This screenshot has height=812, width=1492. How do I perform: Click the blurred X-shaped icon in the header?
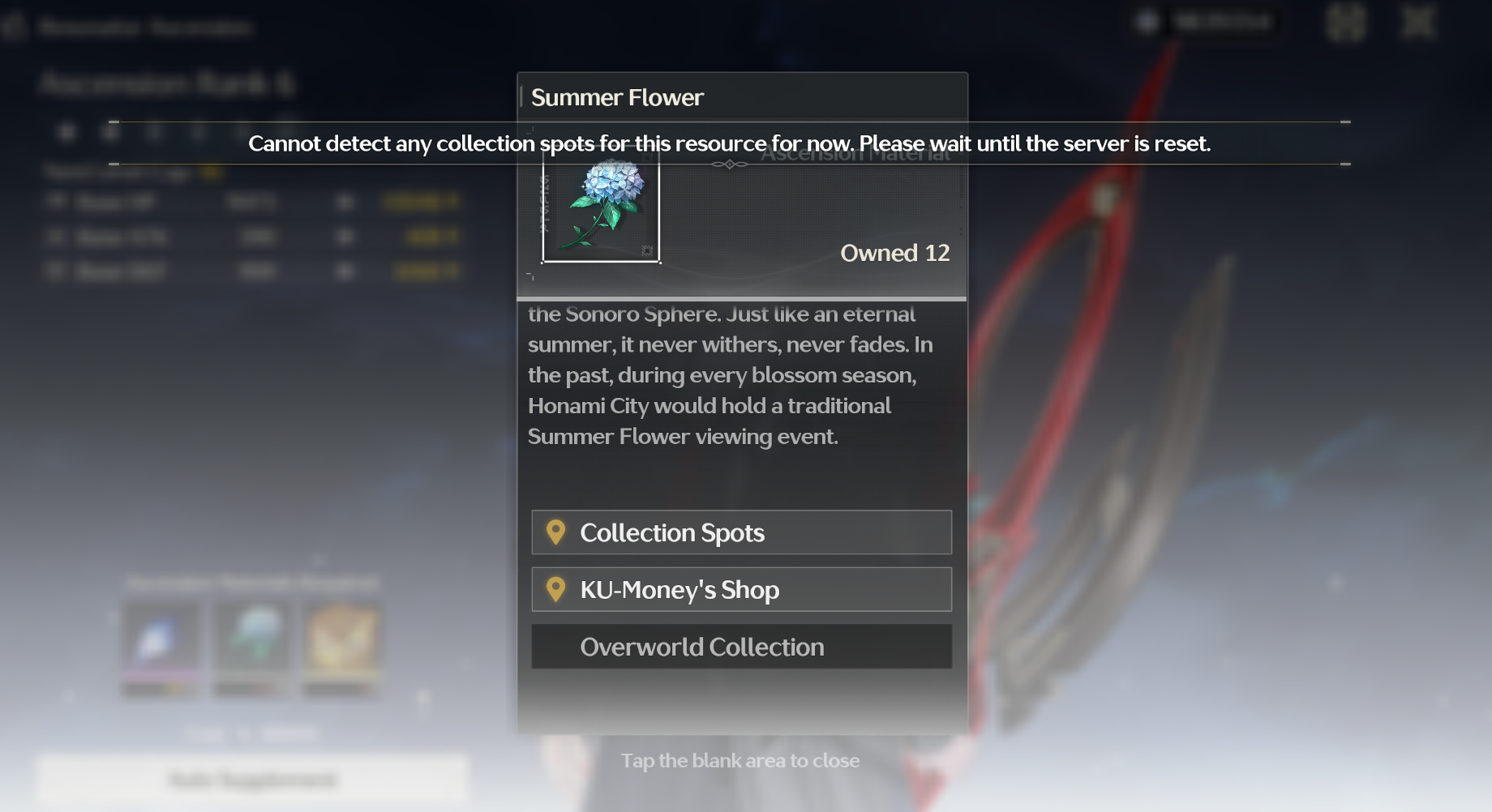1419,22
